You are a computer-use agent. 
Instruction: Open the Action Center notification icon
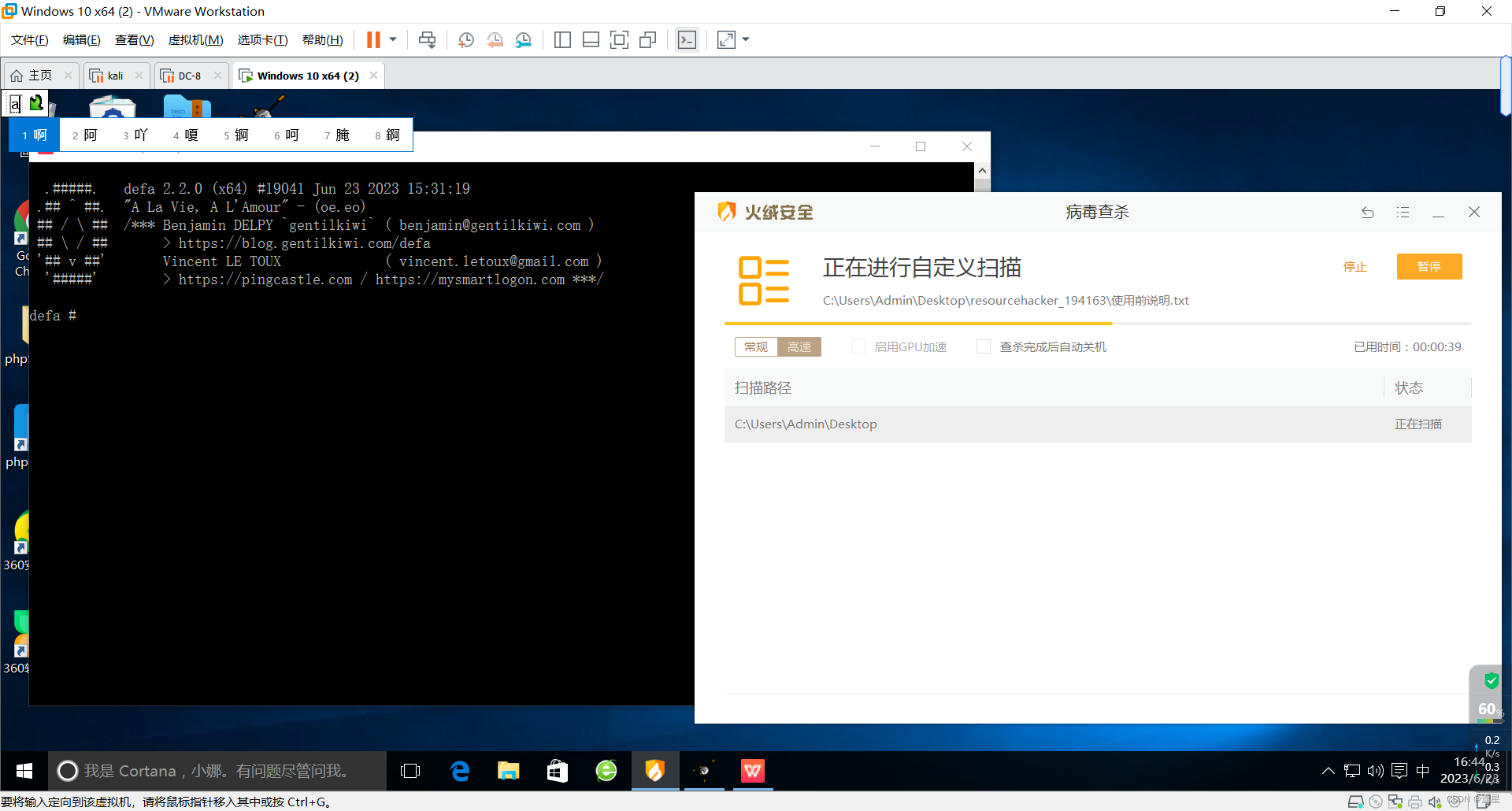coord(1399,771)
